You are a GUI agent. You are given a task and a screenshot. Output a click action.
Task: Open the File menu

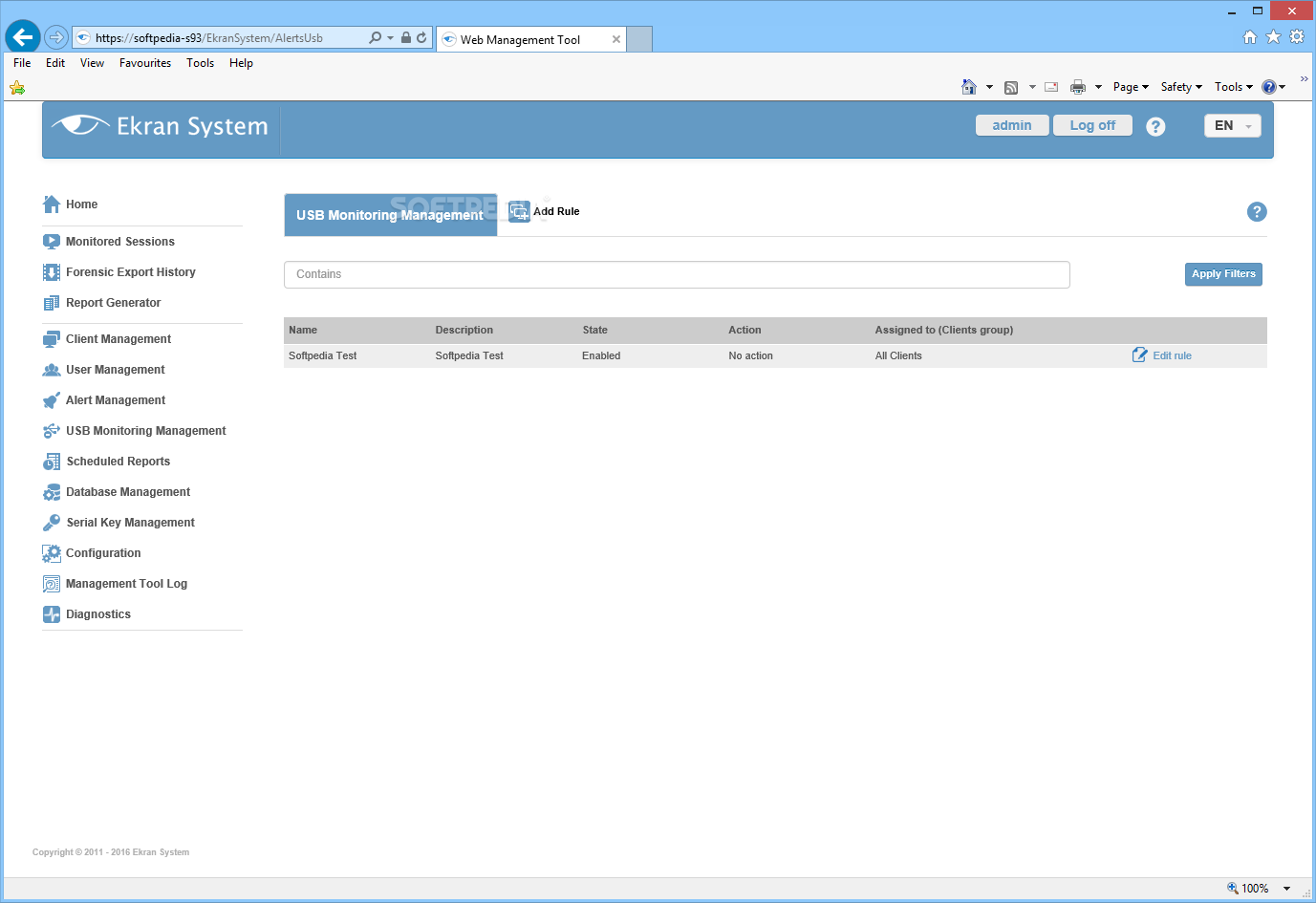22,63
